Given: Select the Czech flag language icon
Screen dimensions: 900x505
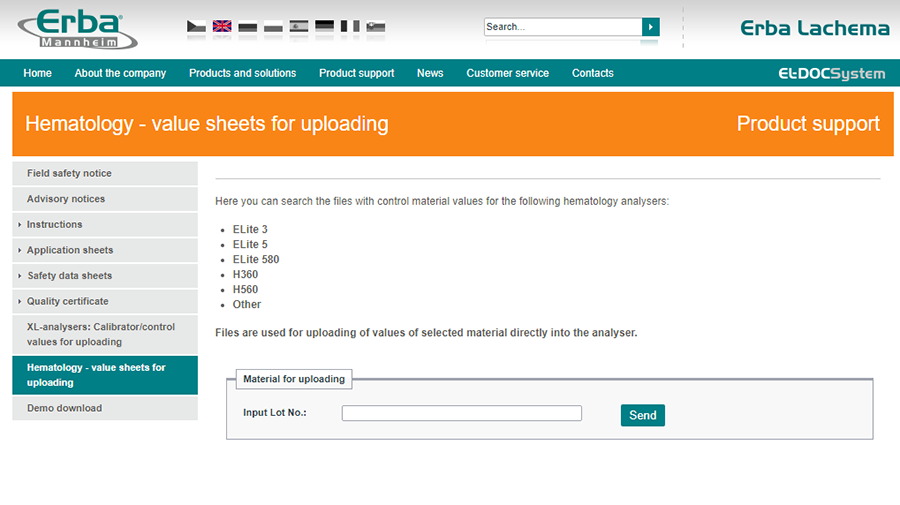Looking at the screenshot, I should point(196,26).
